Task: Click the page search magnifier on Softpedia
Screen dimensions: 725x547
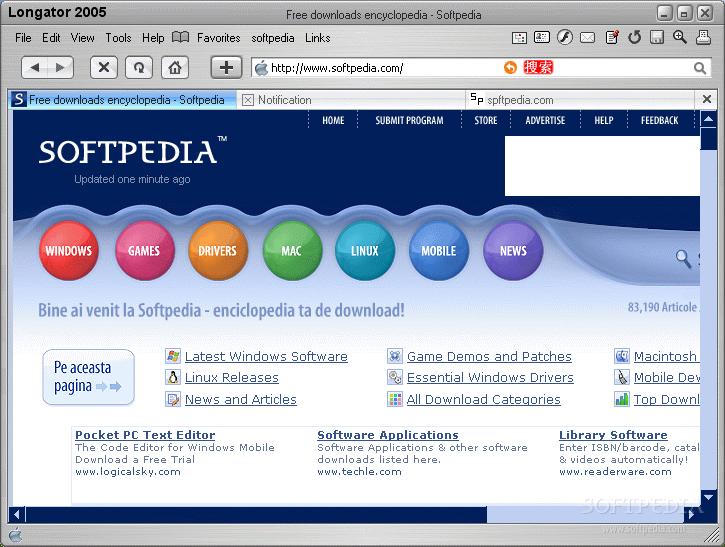Action: (683, 258)
